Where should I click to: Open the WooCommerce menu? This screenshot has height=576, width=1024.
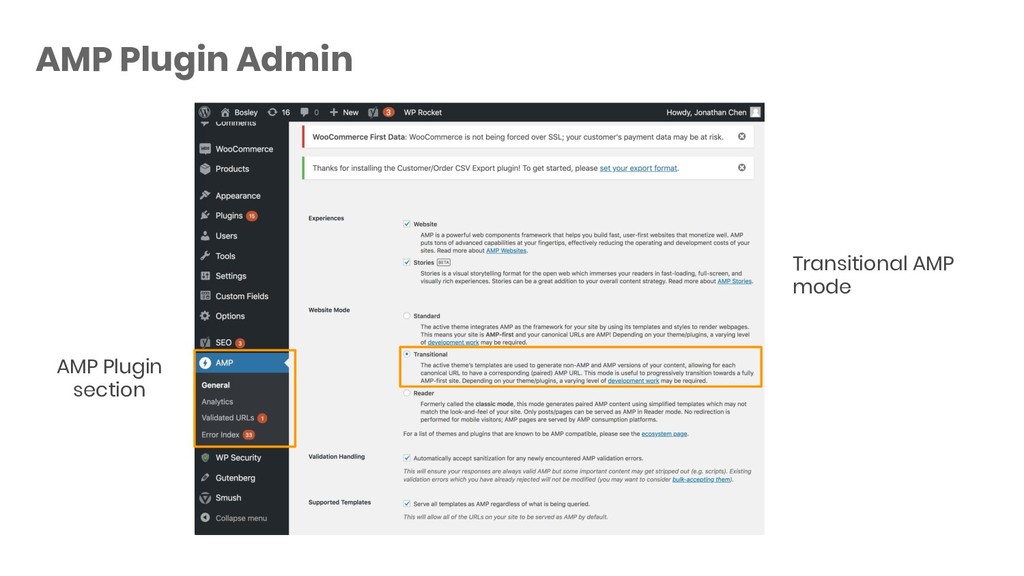click(x=242, y=149)
